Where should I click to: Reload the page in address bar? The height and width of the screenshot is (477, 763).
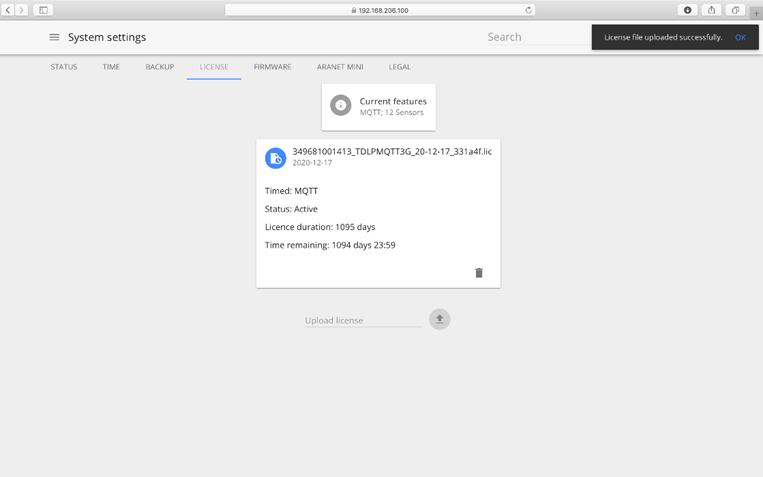click(528, 10)
